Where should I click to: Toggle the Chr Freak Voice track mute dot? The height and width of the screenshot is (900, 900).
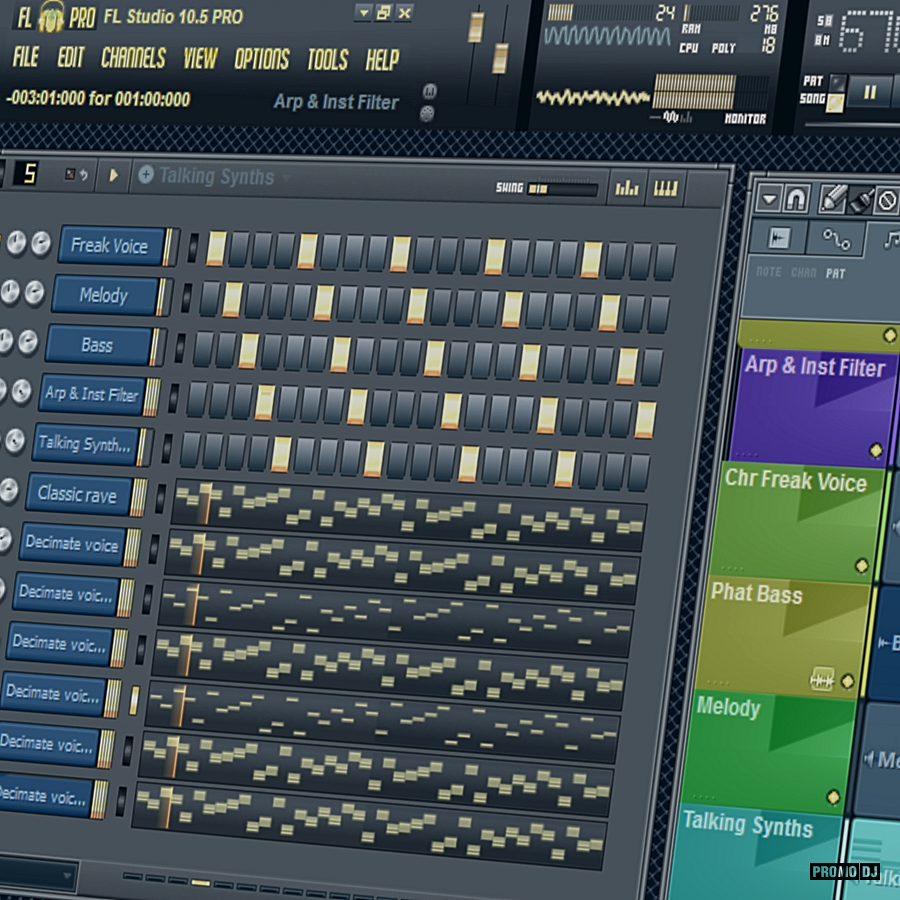coord(862,565)
